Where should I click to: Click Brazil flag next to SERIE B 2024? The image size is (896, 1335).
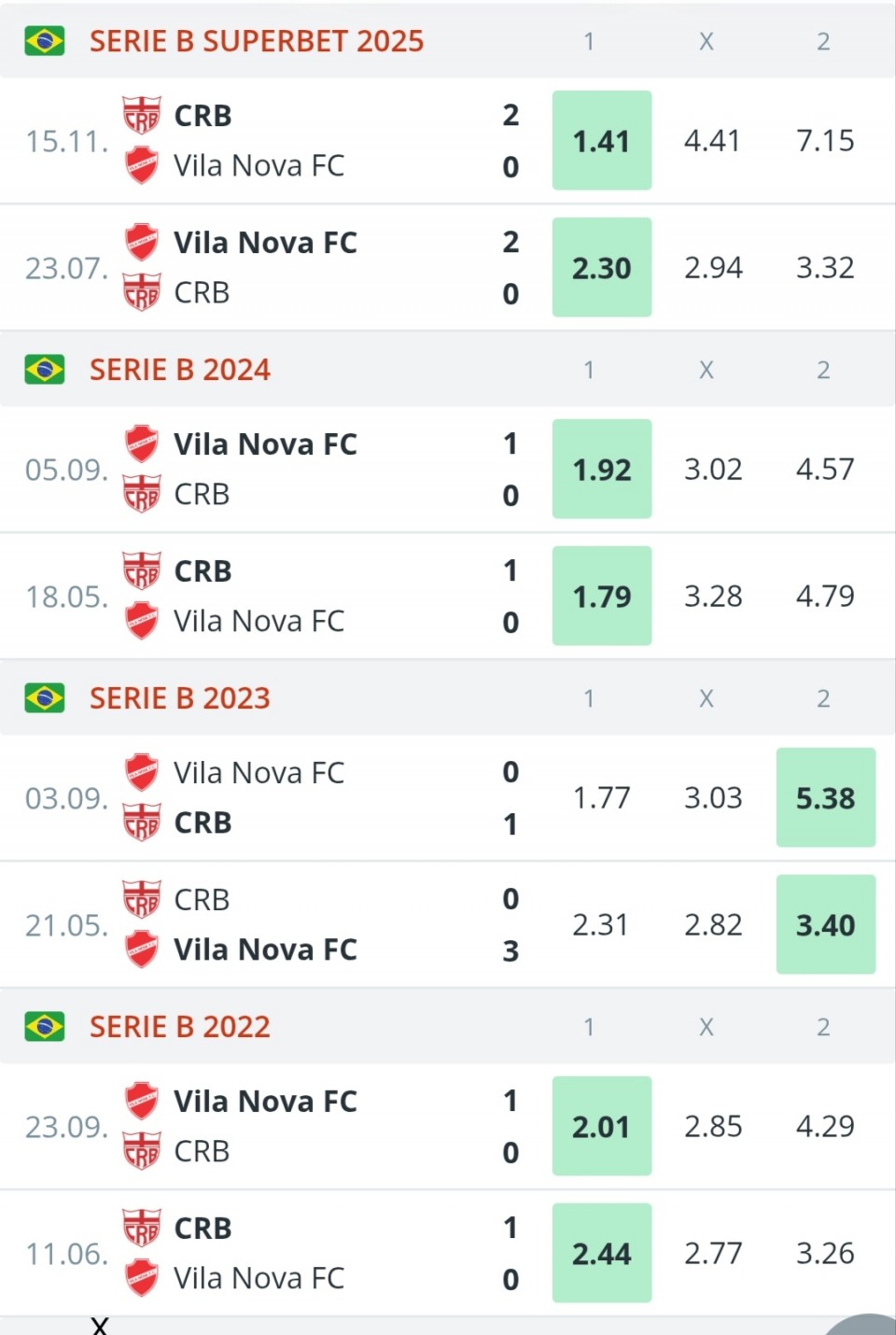[44, 370]
